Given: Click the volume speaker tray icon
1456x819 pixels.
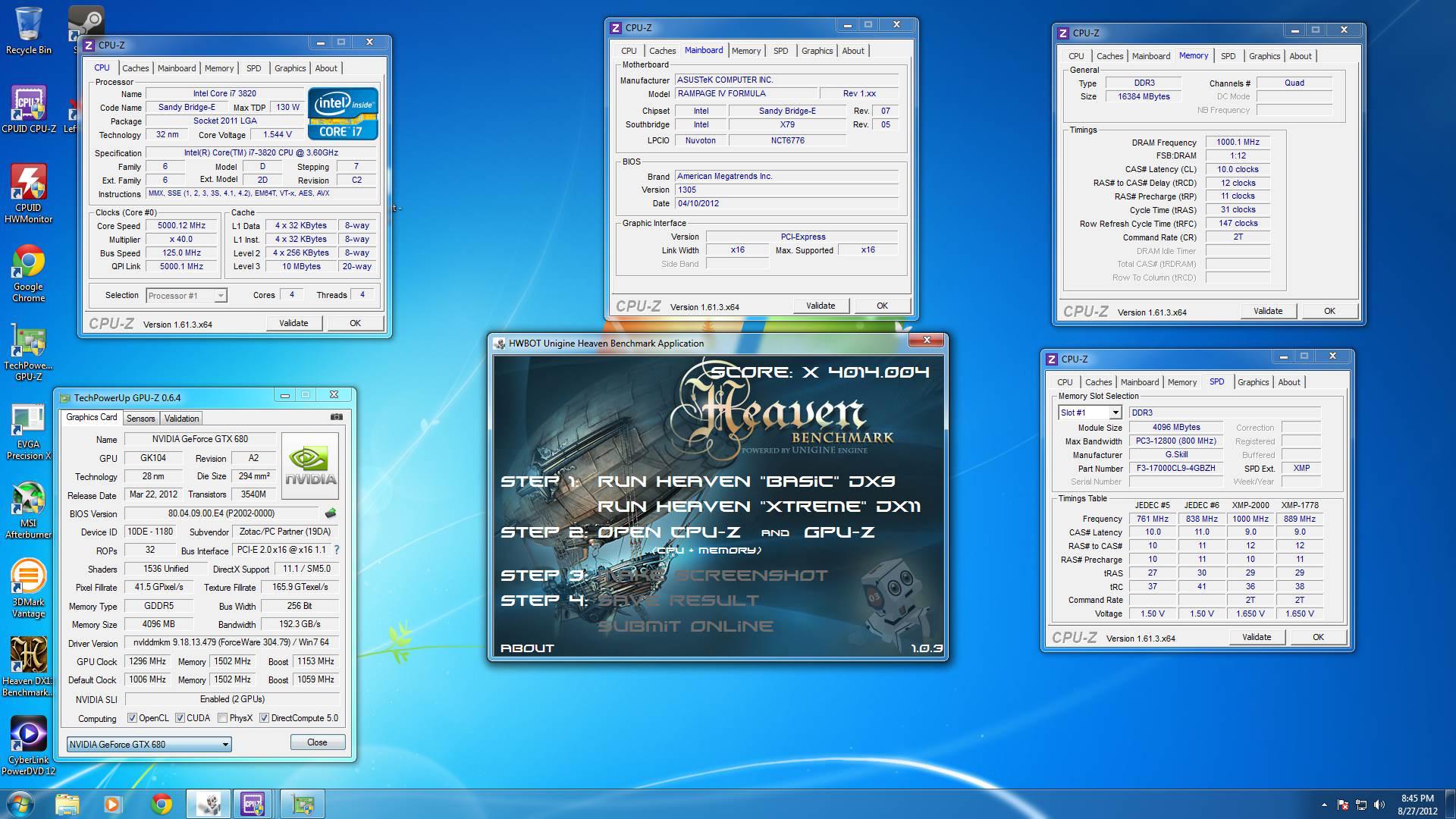Looking at the screenshot, I should tap(1381, 805).
